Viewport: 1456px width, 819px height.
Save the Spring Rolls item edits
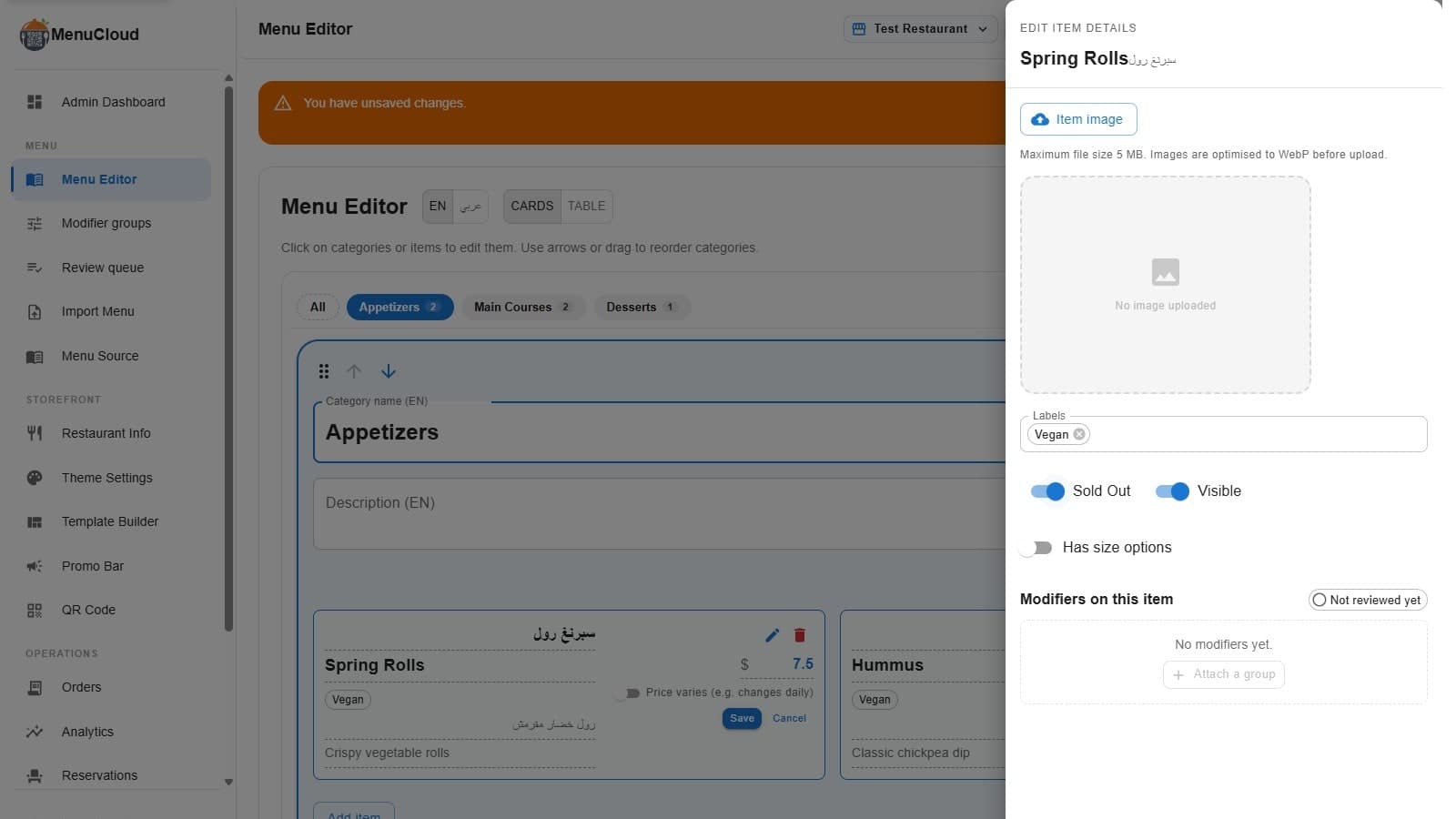(742, 719)
